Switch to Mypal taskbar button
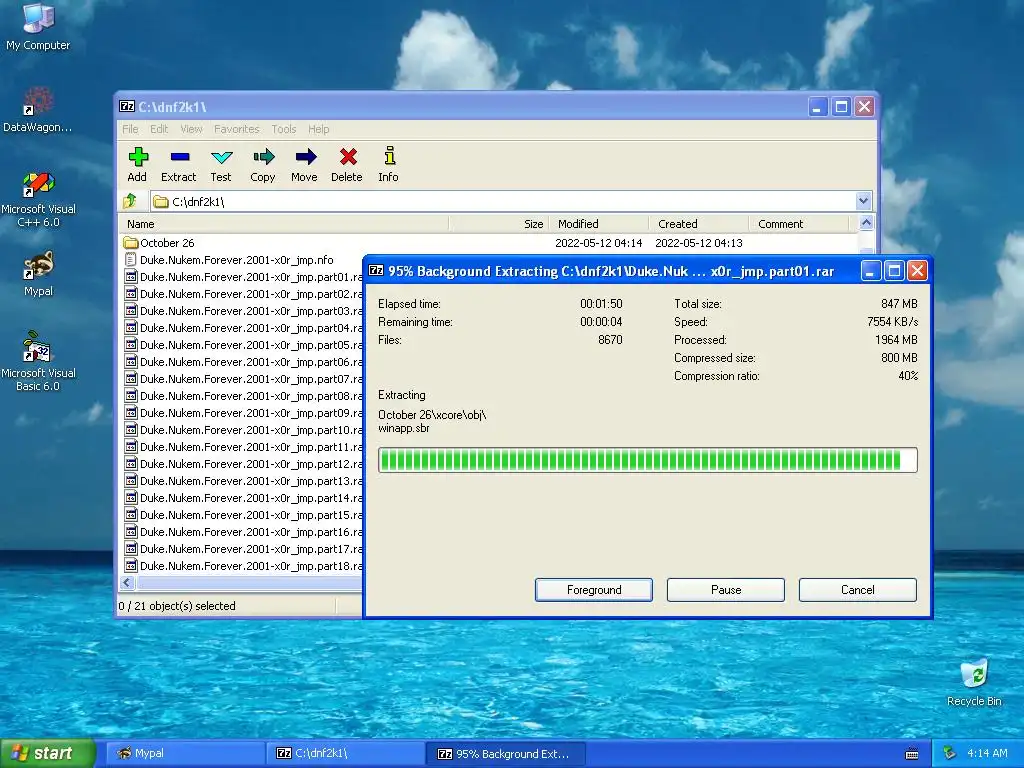This screenshot has width=1024, height=768. point(185,753)
